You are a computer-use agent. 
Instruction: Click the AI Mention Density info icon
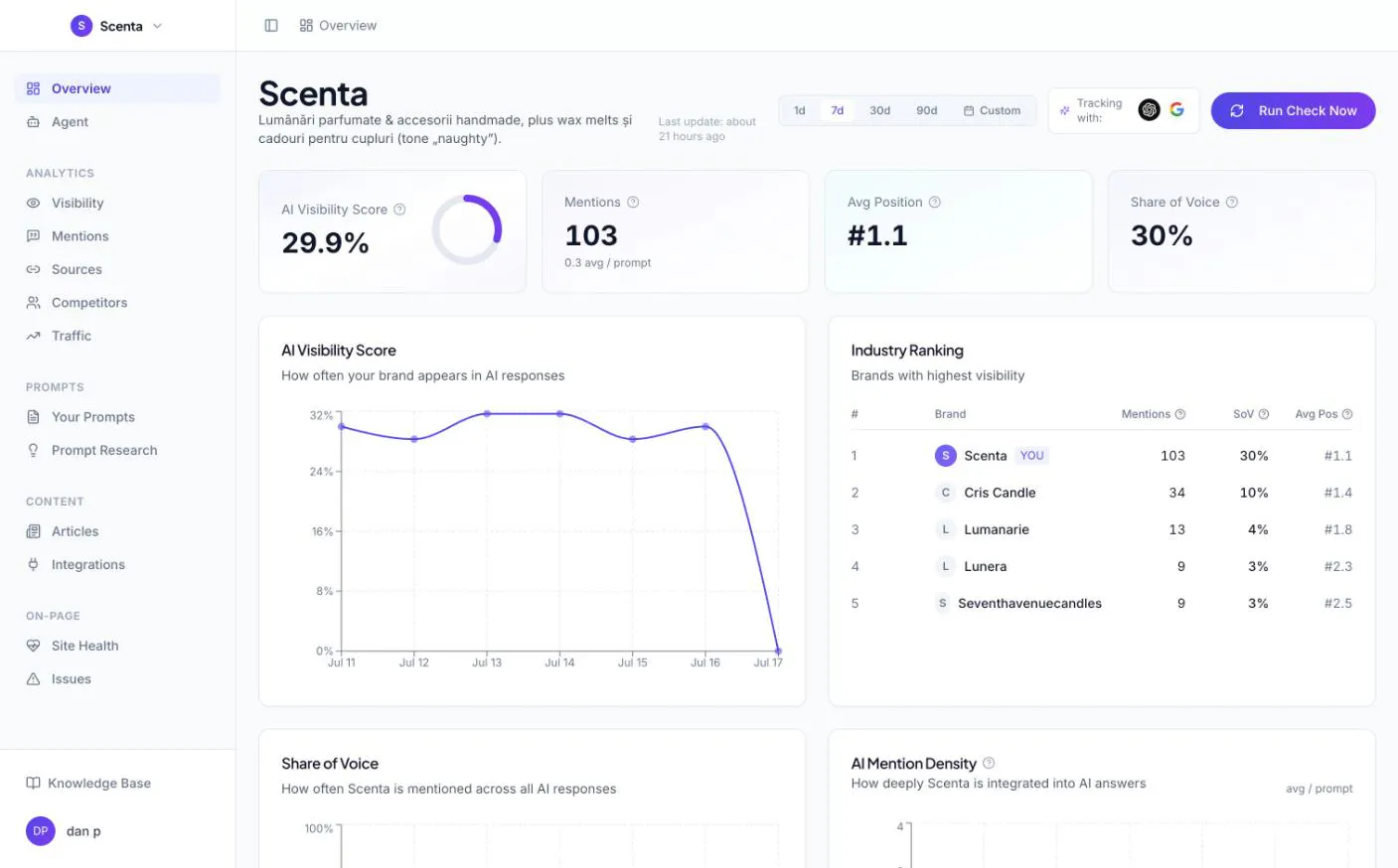(x=989, y=763)
